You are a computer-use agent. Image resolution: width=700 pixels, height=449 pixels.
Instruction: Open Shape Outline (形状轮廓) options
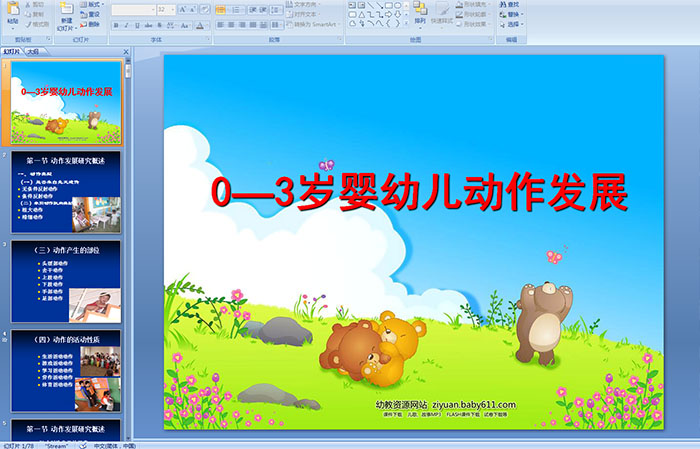coord(472,14)
